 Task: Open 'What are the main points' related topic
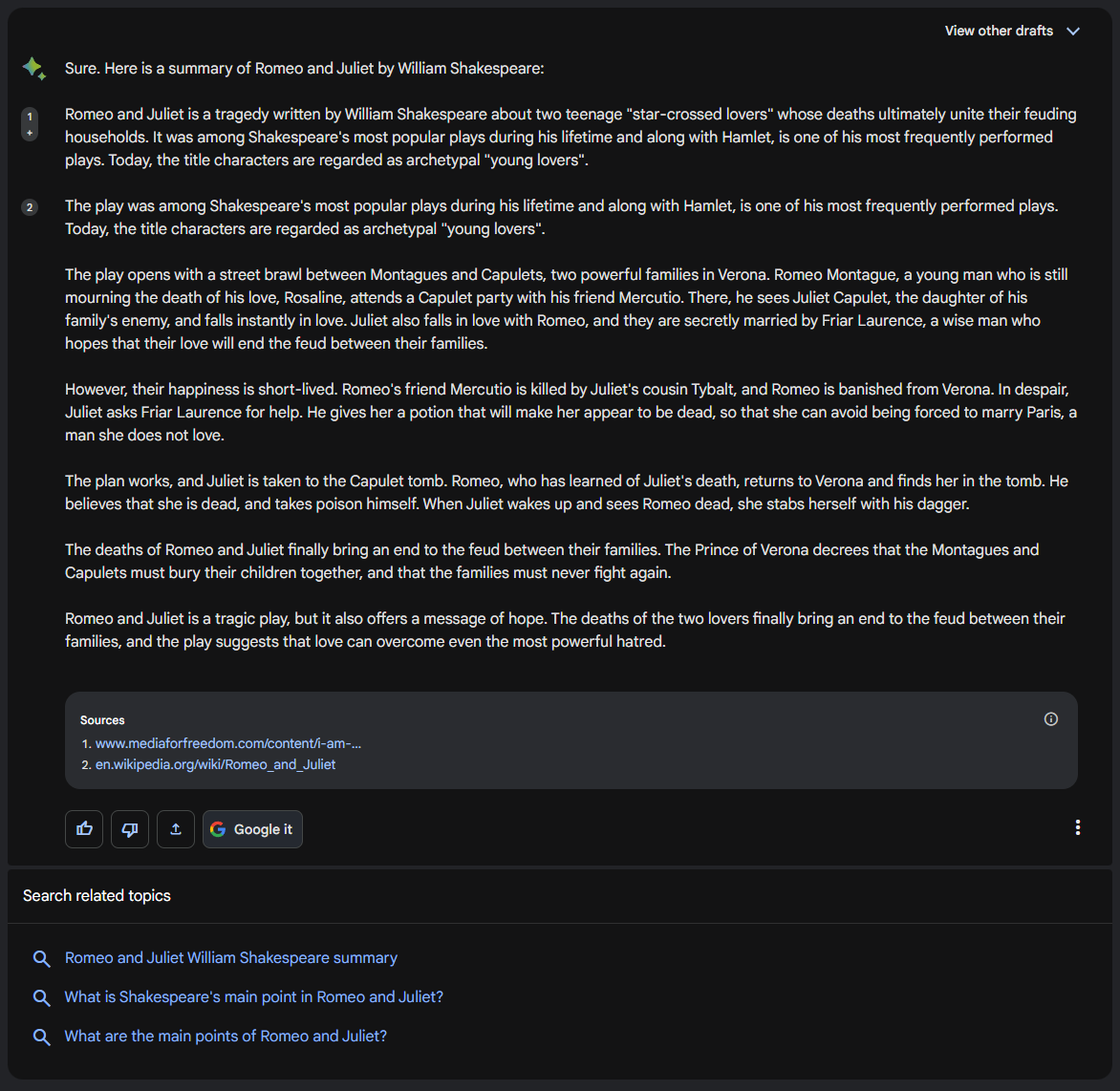[226, 1037]
